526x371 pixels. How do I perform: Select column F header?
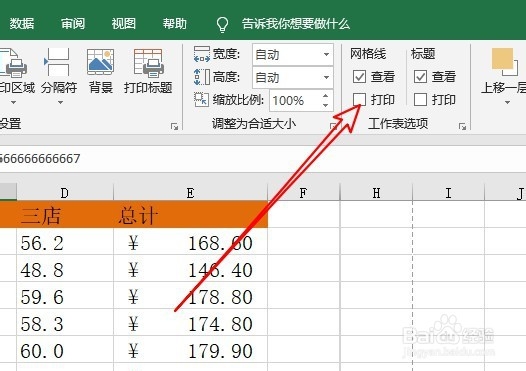304,193
